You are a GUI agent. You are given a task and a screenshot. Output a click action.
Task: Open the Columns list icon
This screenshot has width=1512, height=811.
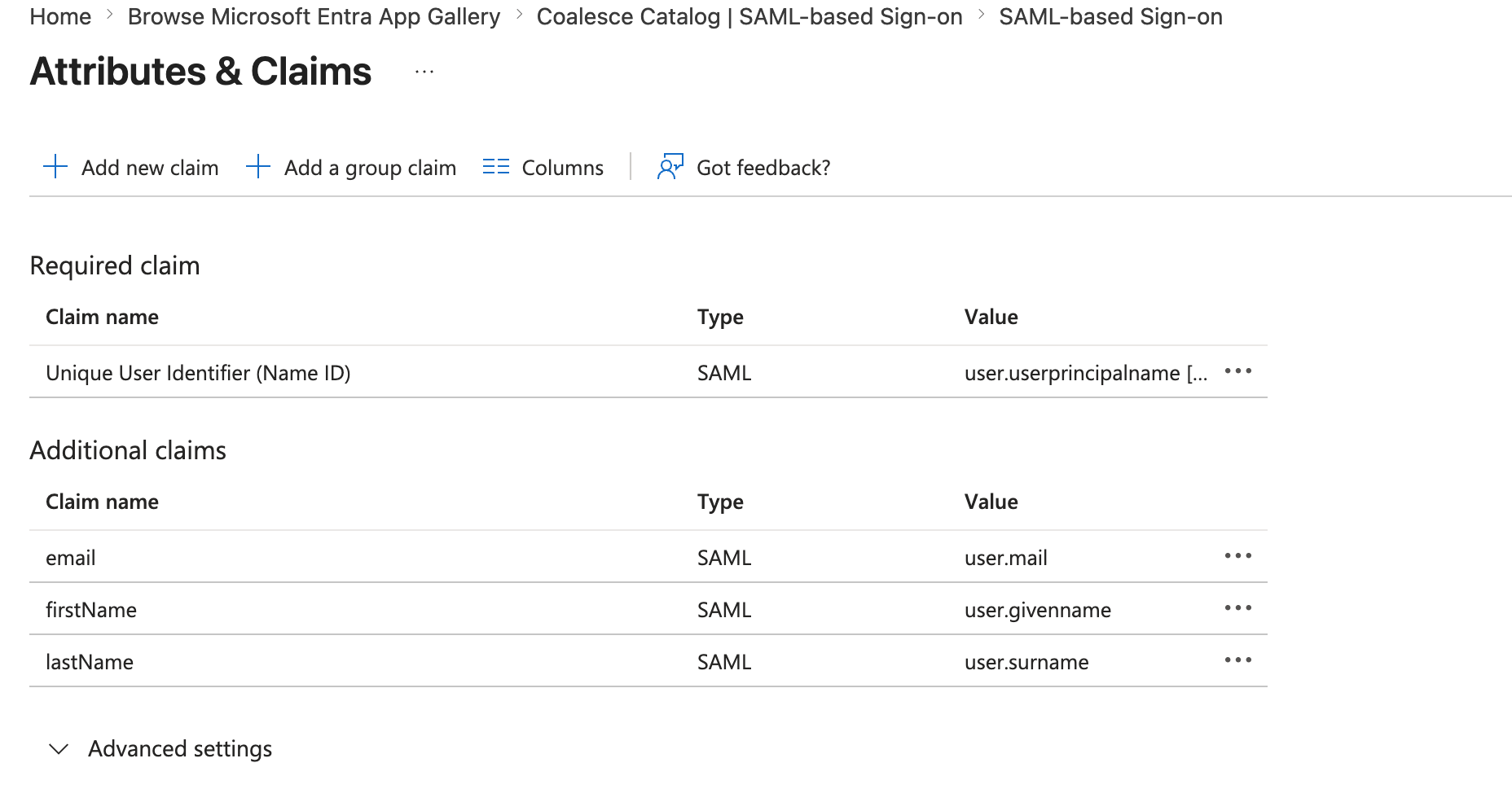pyautogui.click(x=495, y=167)
